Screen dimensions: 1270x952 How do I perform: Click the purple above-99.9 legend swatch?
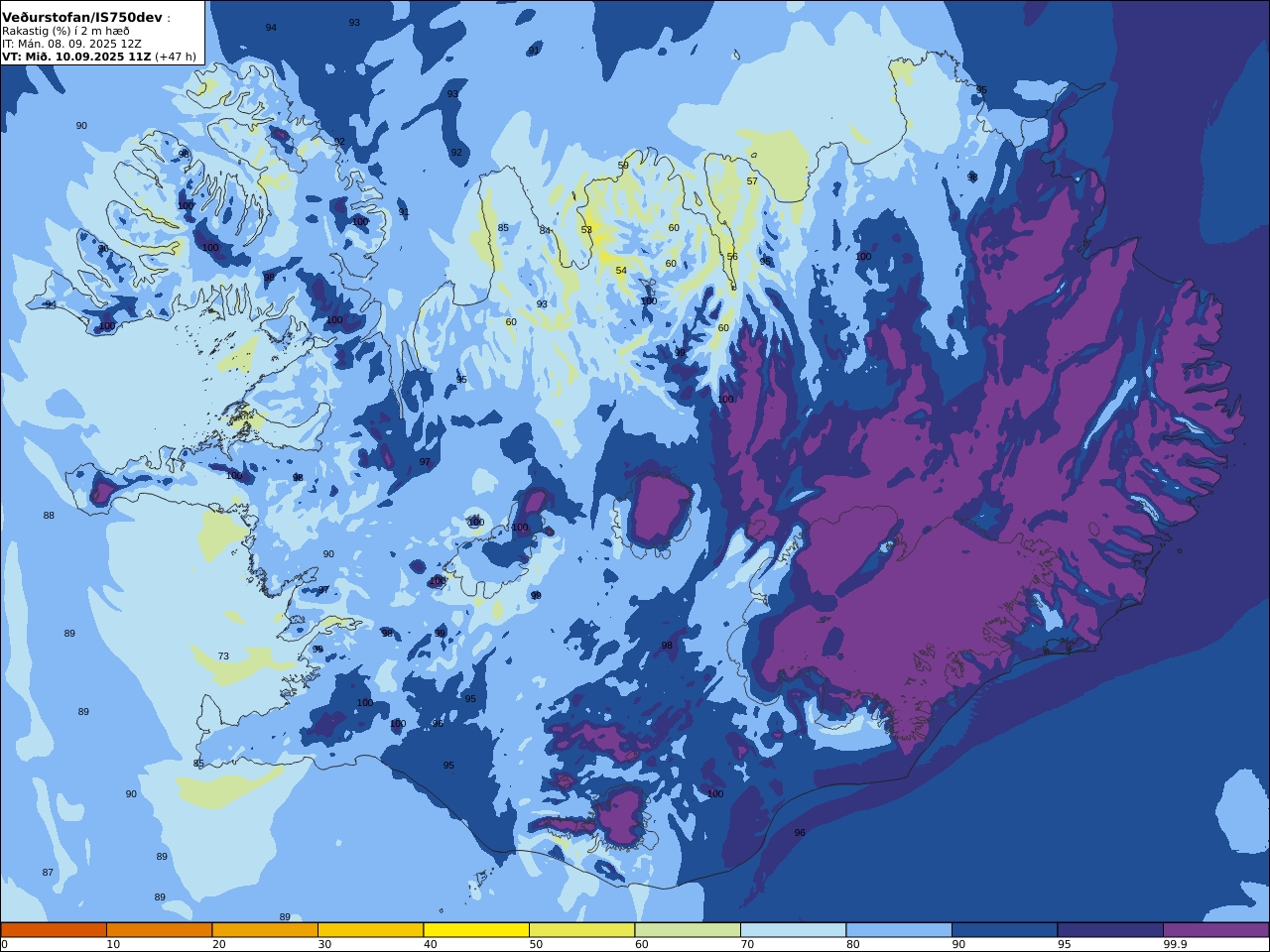pos(1215,930)
